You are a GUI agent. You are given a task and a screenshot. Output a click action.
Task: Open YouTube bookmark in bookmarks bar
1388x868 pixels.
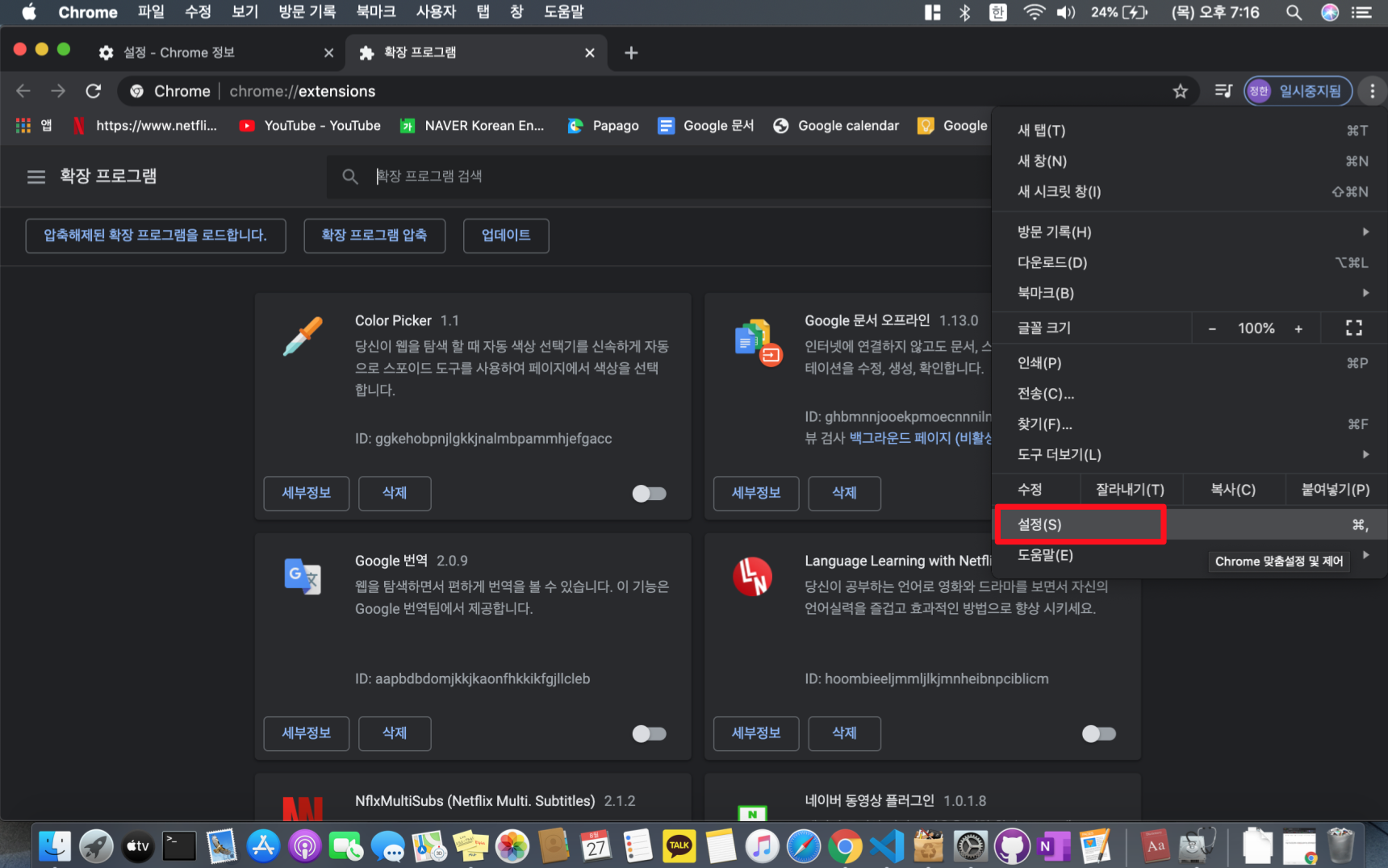coord(311,126)
